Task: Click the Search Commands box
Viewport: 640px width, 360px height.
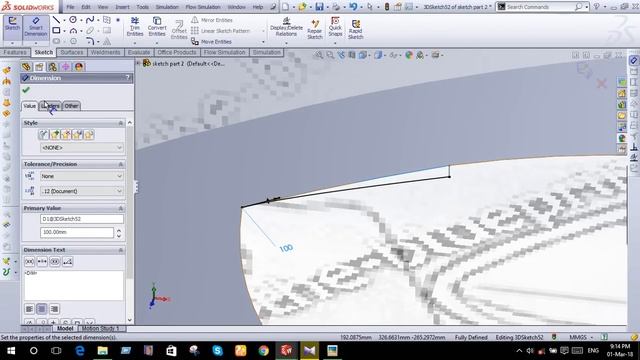Action: pos(541,7)
